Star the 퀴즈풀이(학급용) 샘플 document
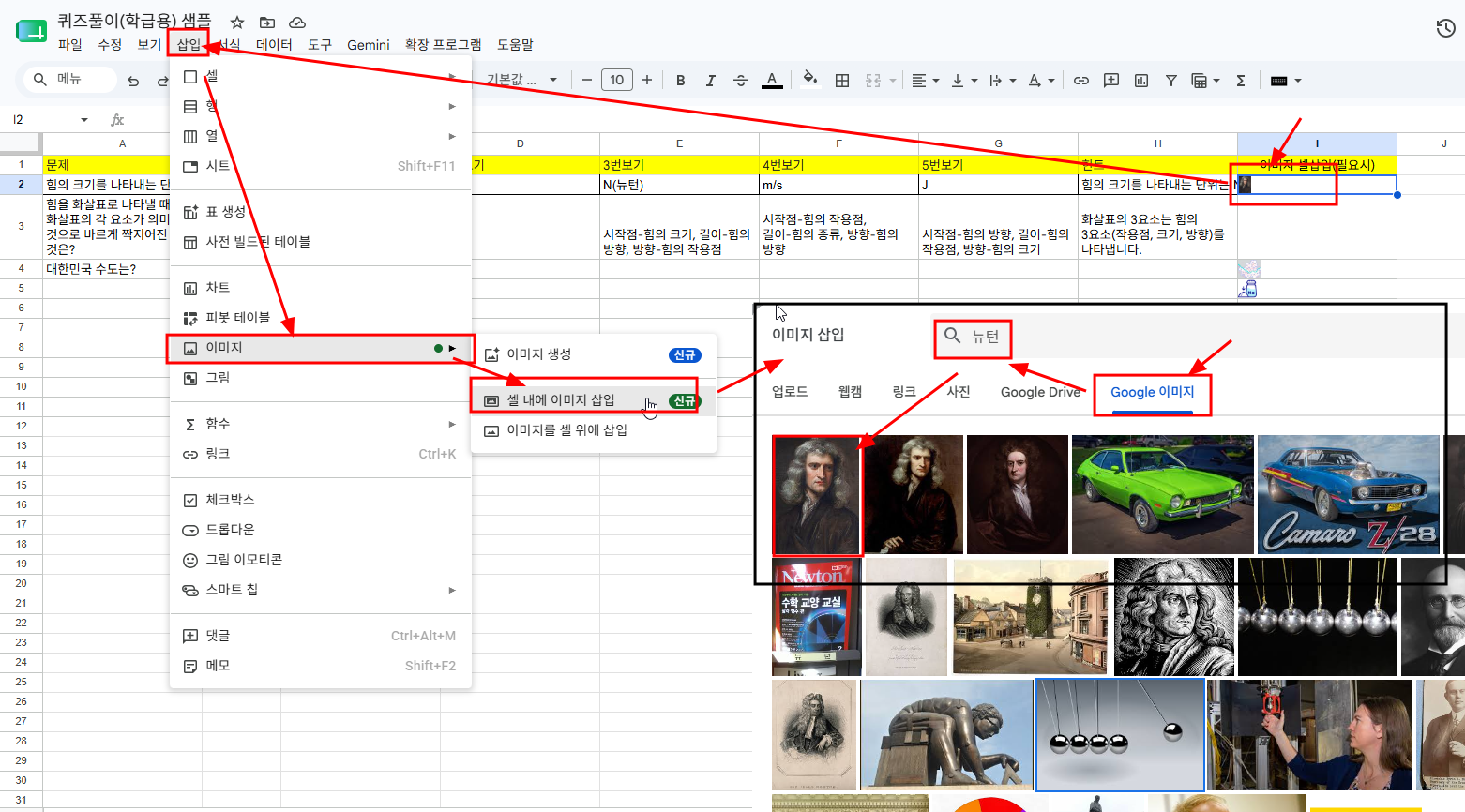1465x812 pixels. click(237, 23)
